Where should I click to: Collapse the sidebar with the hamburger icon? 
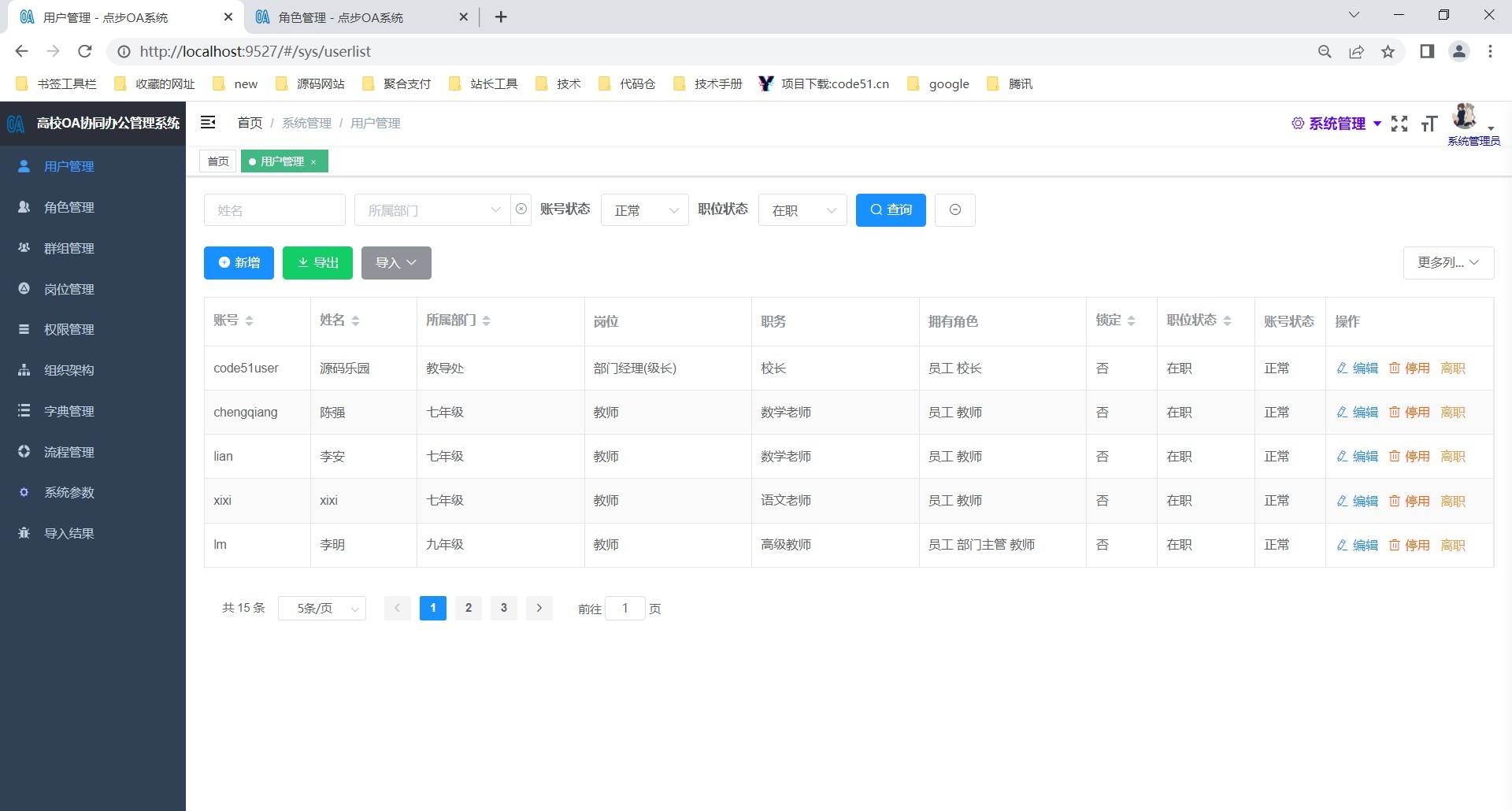tap(208, 122)
